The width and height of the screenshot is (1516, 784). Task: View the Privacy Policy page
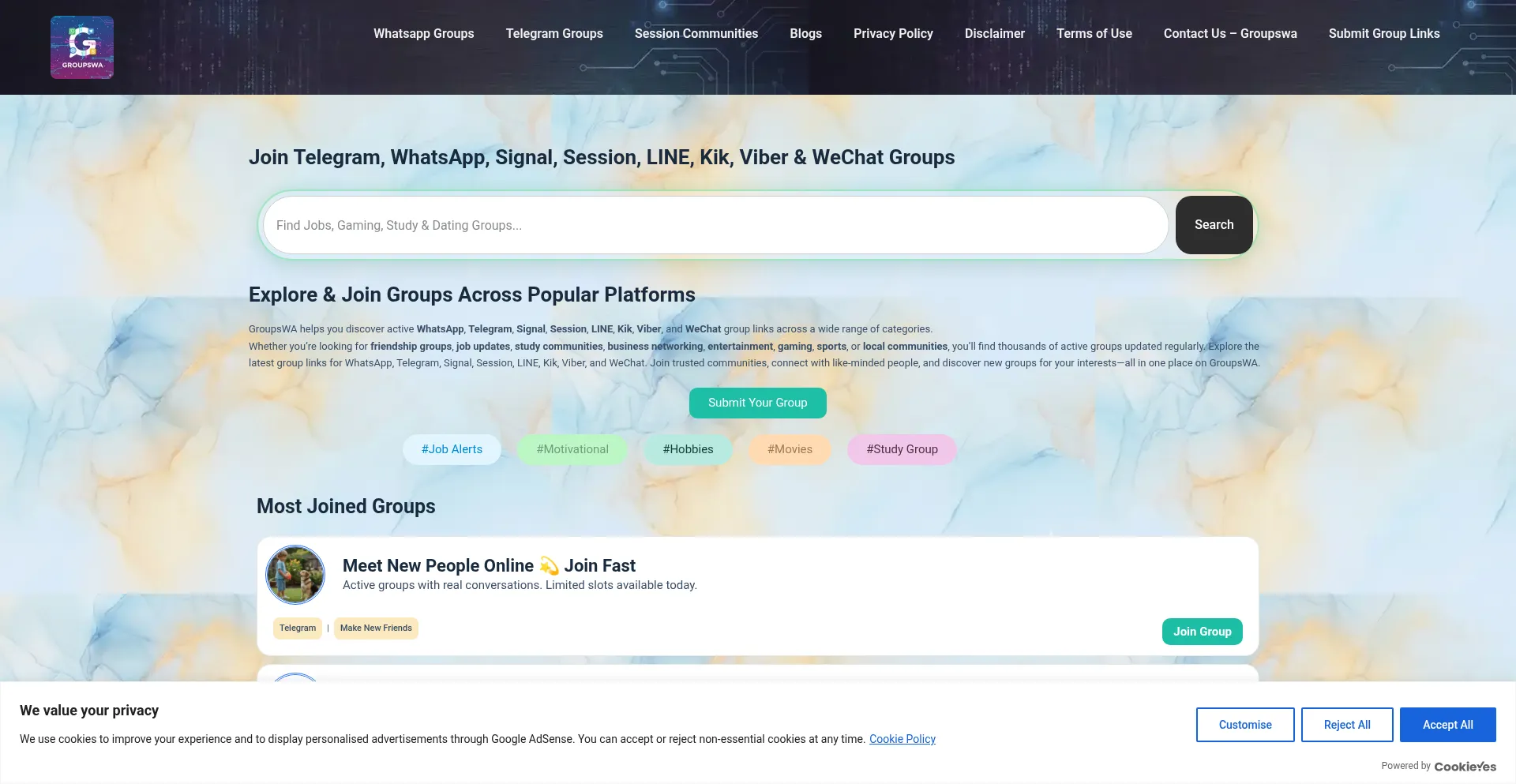(x=893, y=33)
